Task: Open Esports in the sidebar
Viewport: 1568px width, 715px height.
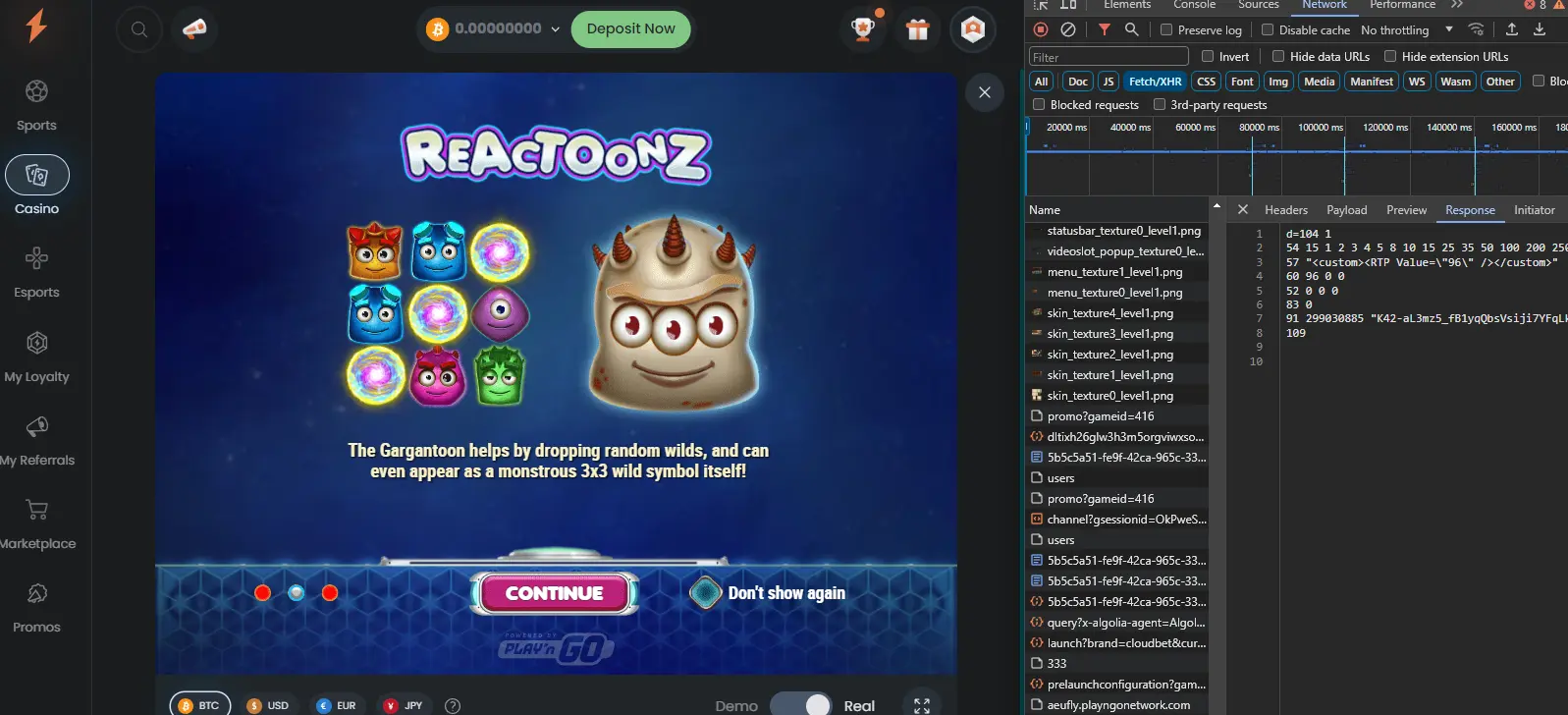Action: [36, 273]
